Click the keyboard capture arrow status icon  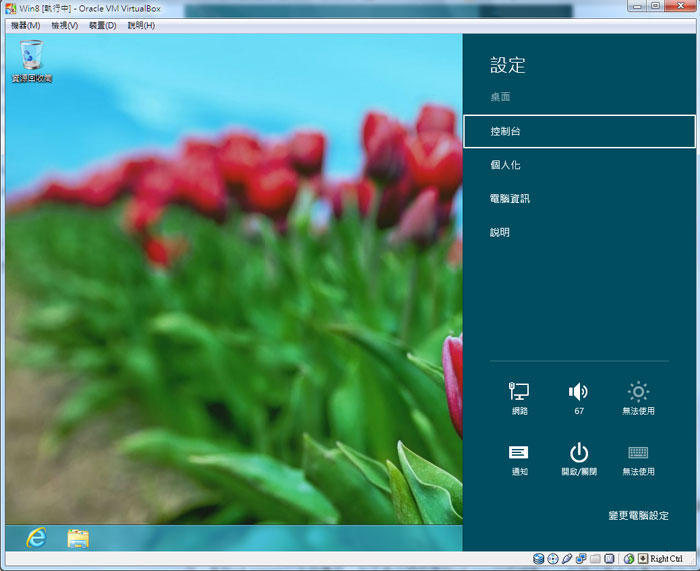click(643, 558)
